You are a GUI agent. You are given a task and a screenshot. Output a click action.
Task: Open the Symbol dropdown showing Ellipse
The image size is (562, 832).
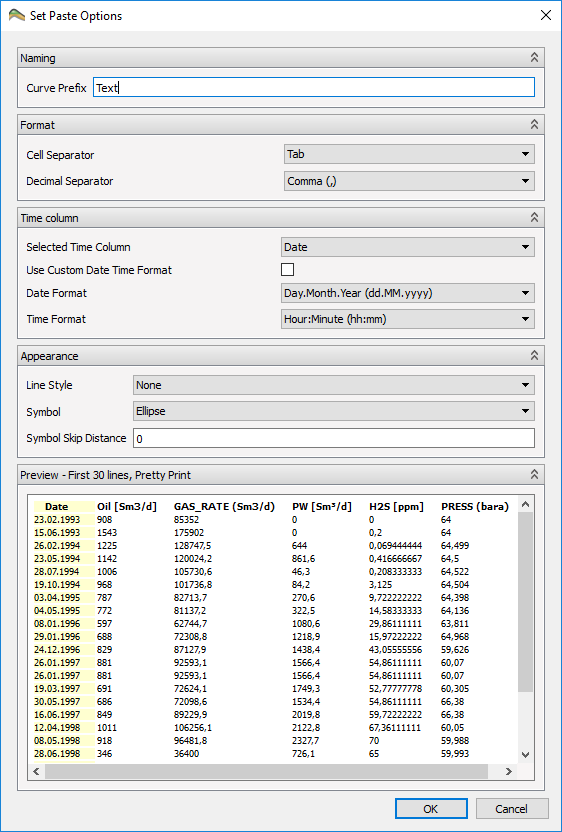(334, 411)
